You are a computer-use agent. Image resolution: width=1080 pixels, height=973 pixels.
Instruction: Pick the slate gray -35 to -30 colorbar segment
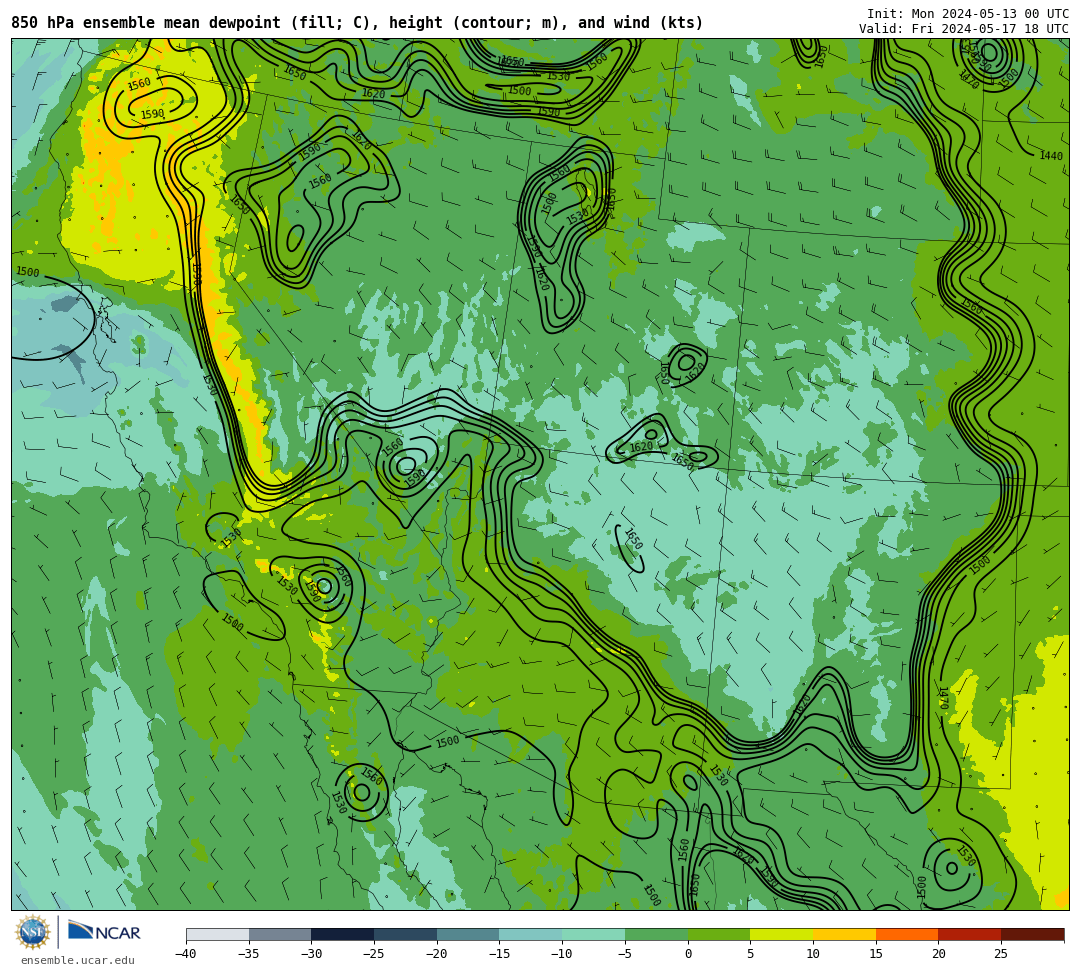click(x=280, y=934)
